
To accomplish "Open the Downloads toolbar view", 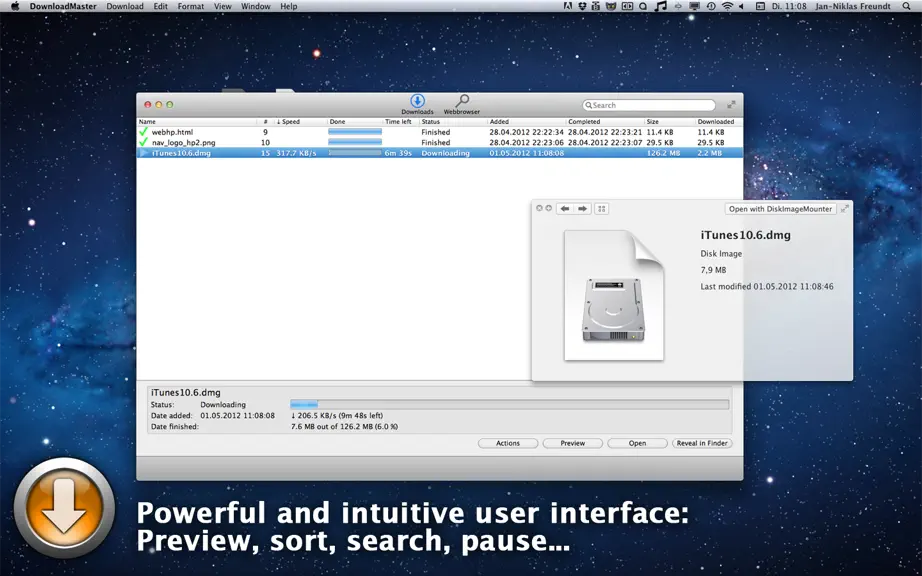I will click(417, 105).
